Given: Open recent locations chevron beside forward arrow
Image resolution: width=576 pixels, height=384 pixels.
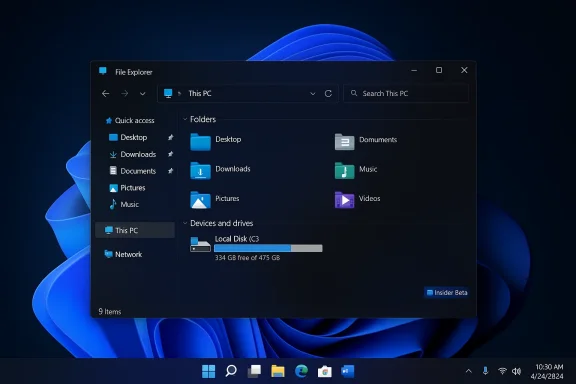Looking at the screenshot, I should [x=143, y=94].
